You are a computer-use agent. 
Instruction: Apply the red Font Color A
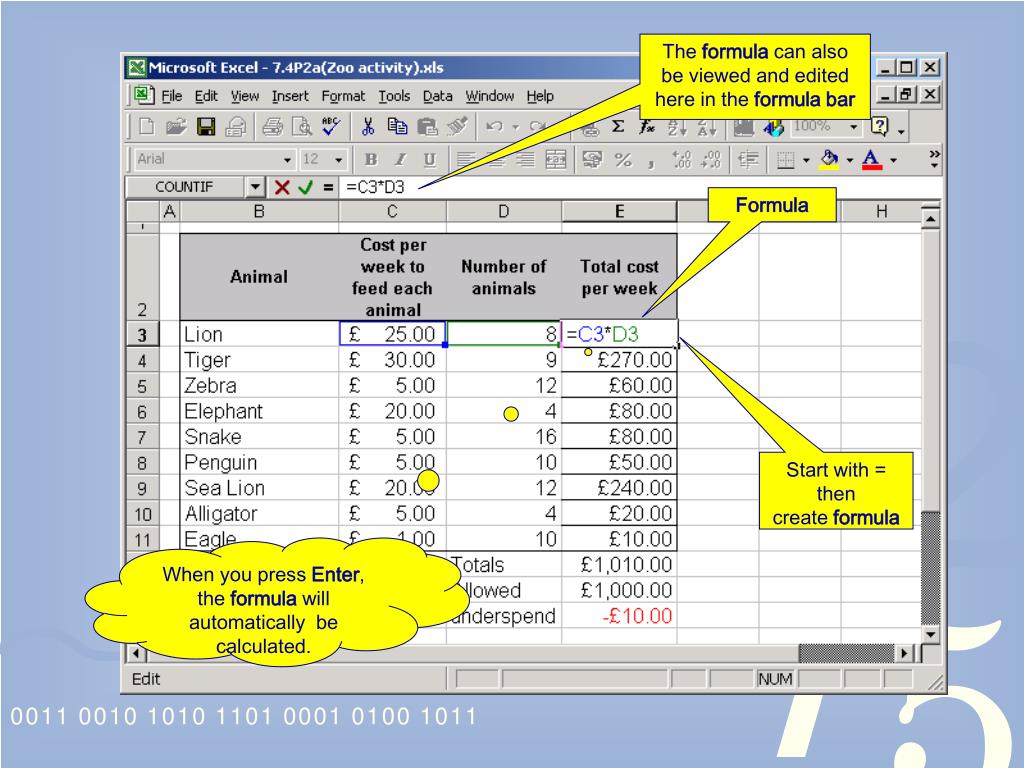point(872,159)
